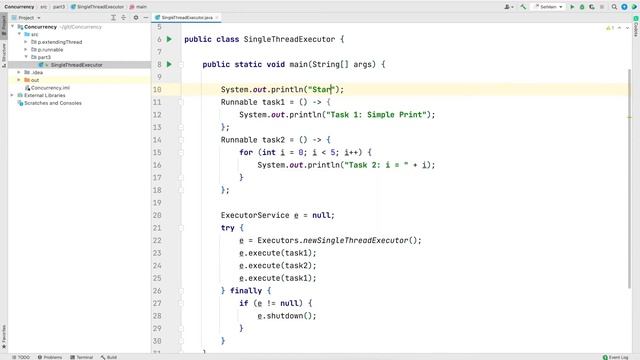
Task: Click the blue update icon at top right
Action: [x=624, y=7]
